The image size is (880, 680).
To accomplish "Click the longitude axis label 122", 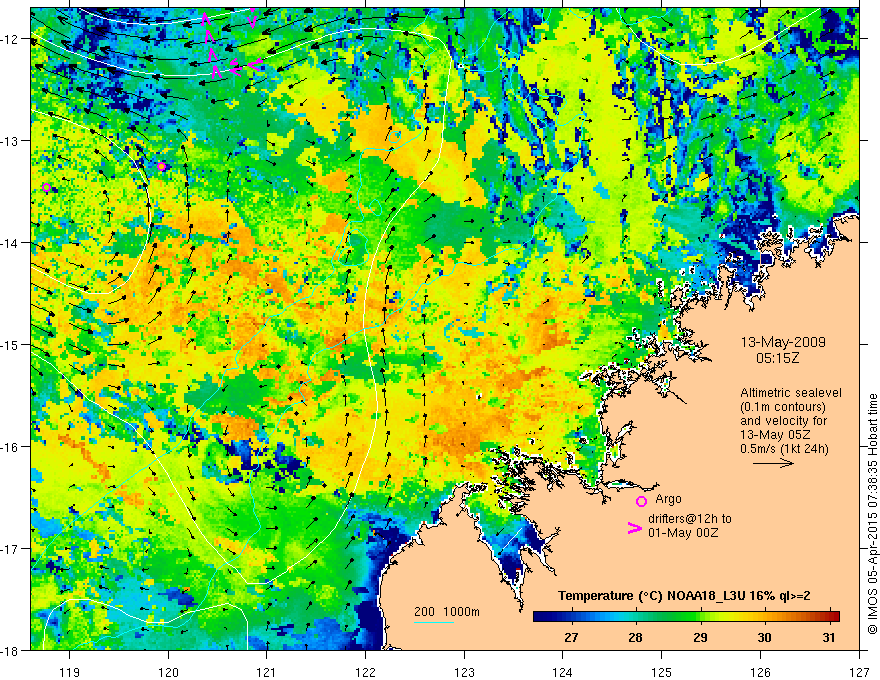I will [x=365, y=672].
